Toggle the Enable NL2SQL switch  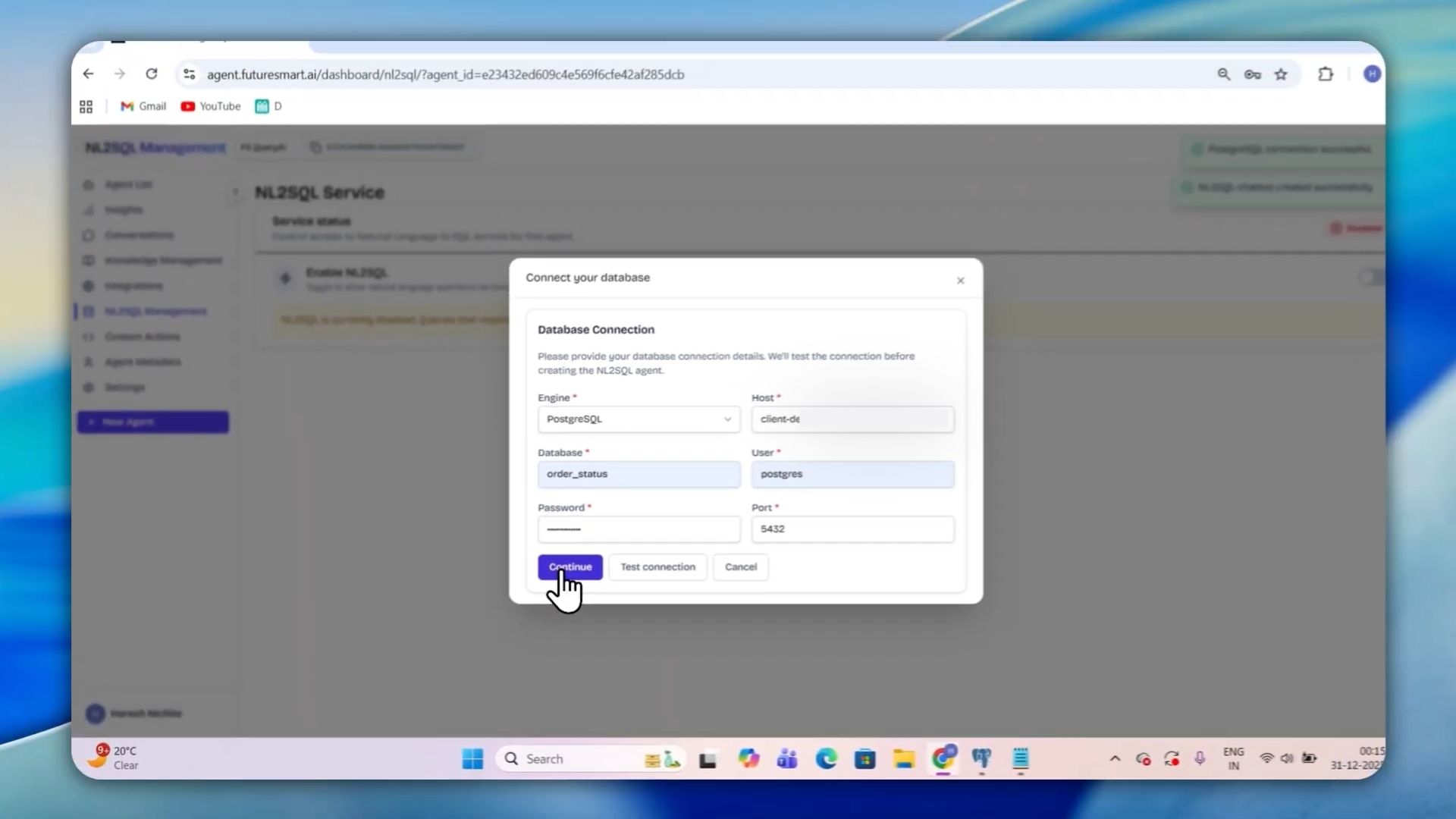(1371, 278)
